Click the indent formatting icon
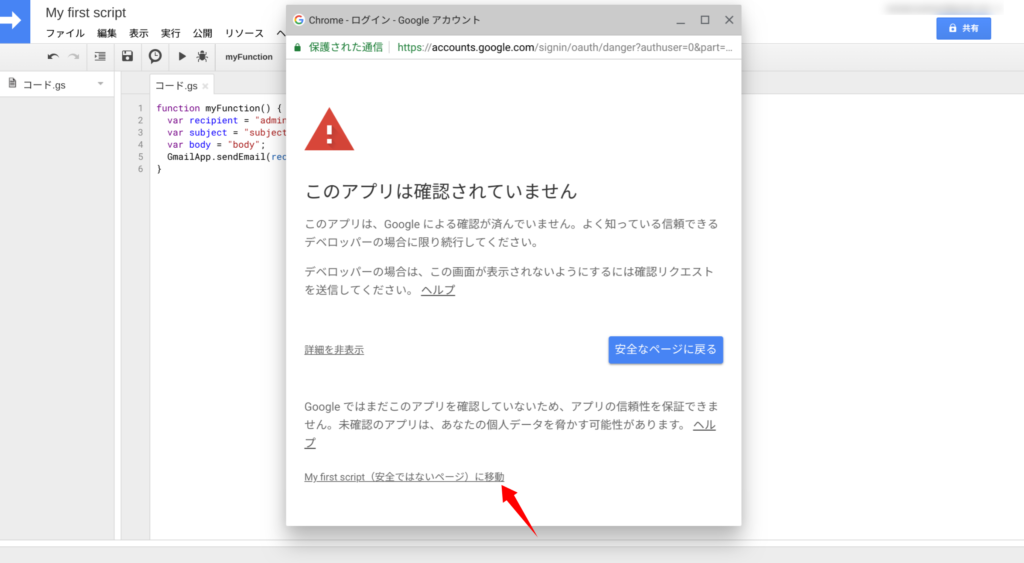Image resolution: width=1024 pixels, height=563 pixels. pos(100,57)
